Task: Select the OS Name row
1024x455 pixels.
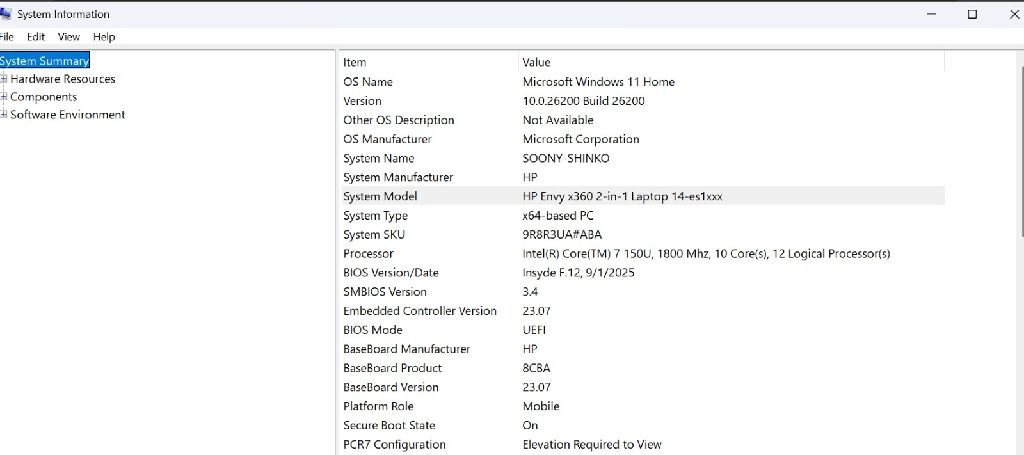Action: (x=368, y=82)
